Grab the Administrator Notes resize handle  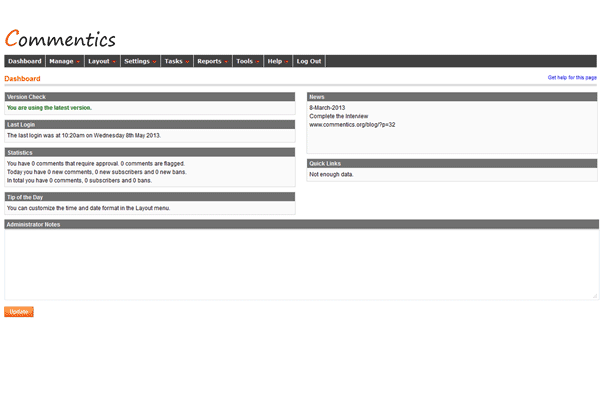[x=595, y=296]
